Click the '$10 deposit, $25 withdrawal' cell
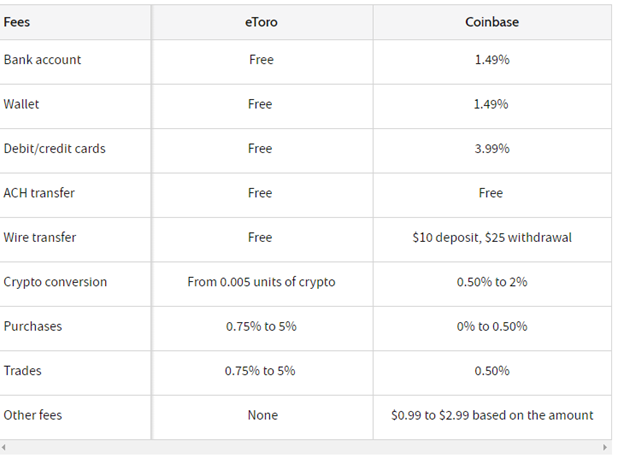Viewport: 624px width, 464px height. tap(492, 238)
